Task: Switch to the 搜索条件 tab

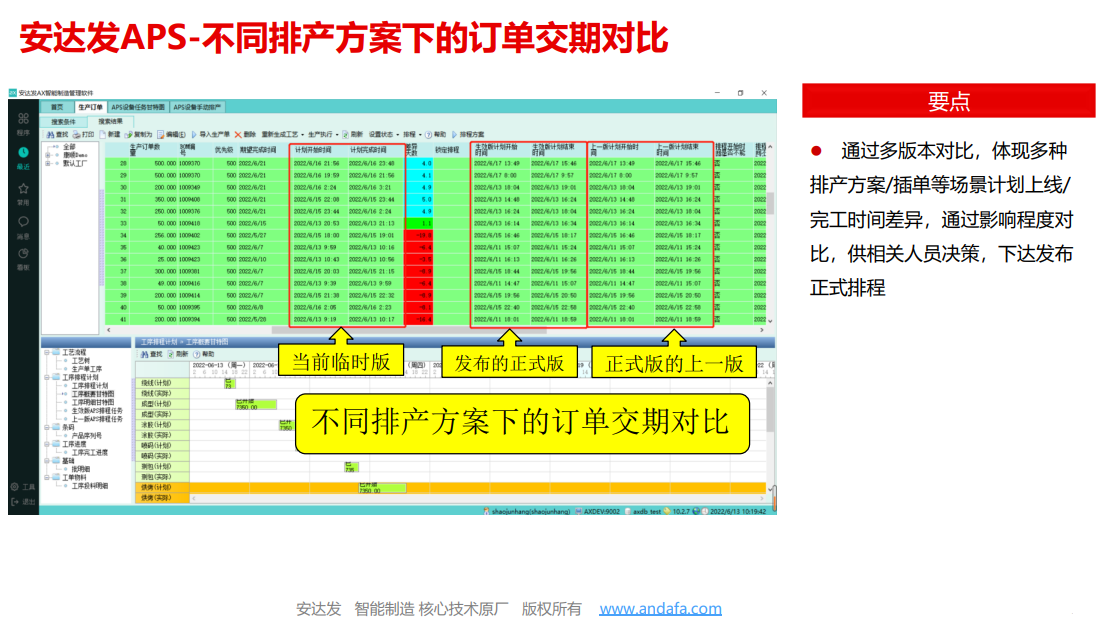Action: pos(63,122)
